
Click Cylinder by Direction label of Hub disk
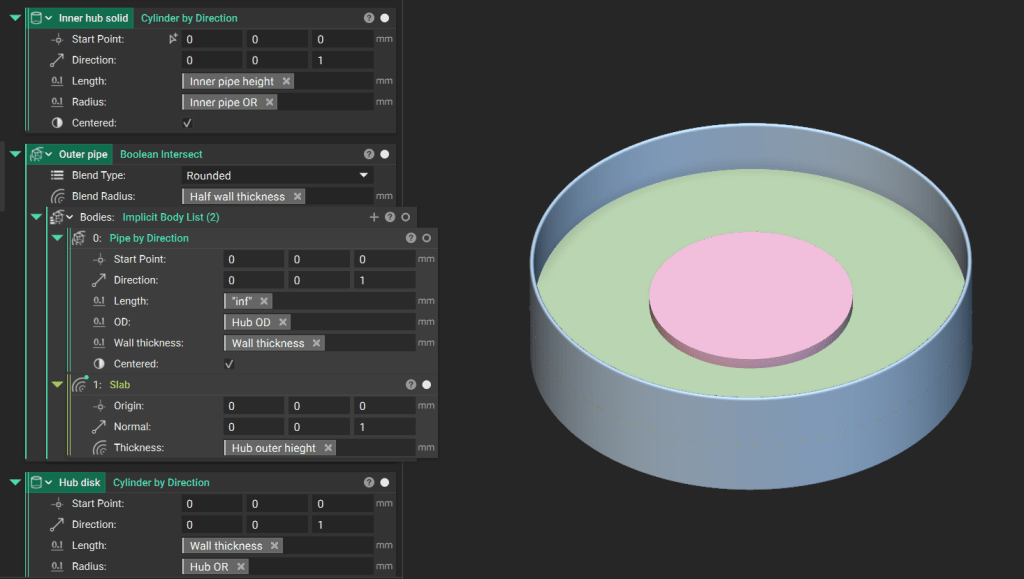pos(161,482)
